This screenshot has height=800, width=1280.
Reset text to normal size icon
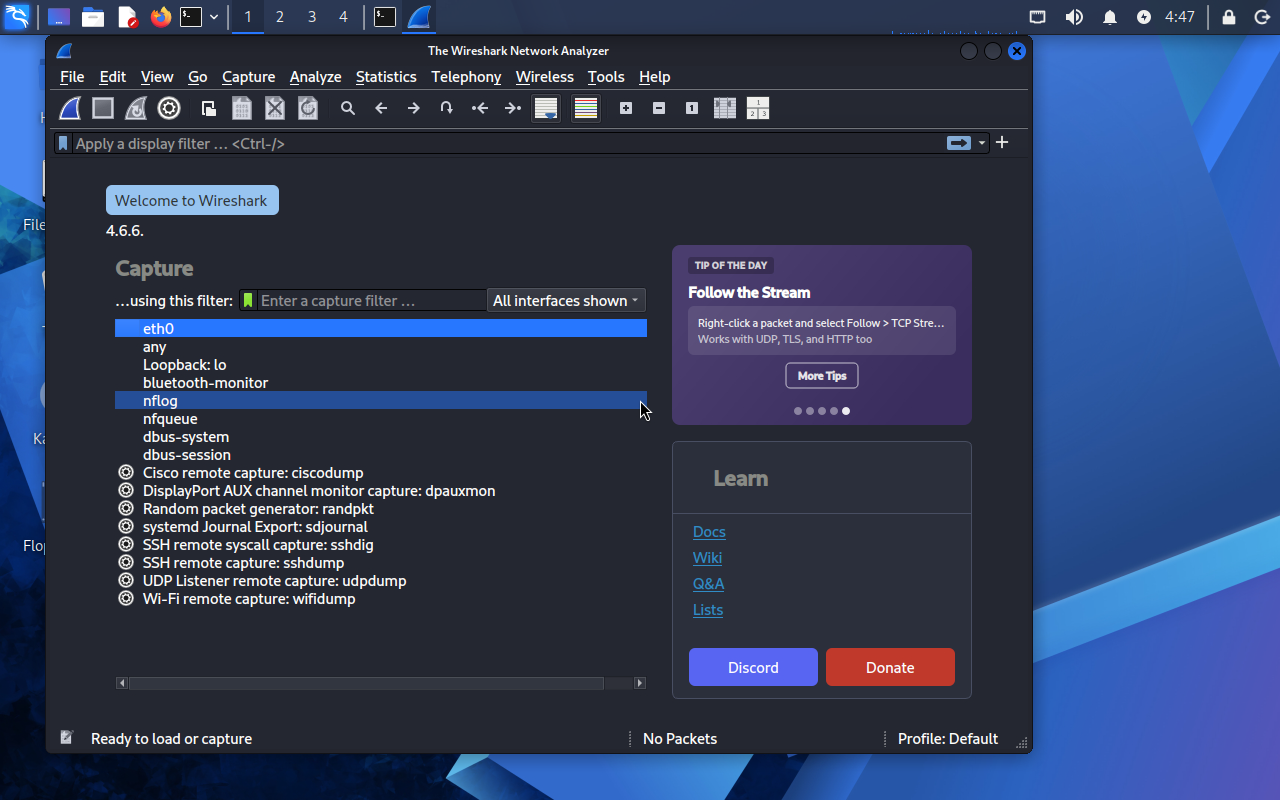pyautogui.click(x=692, y=108)
